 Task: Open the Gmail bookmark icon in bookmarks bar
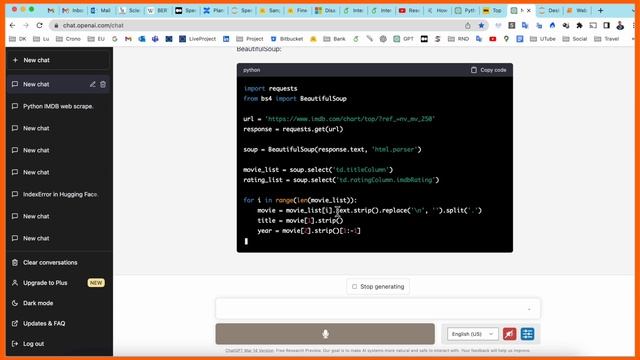tap(128, 39)
